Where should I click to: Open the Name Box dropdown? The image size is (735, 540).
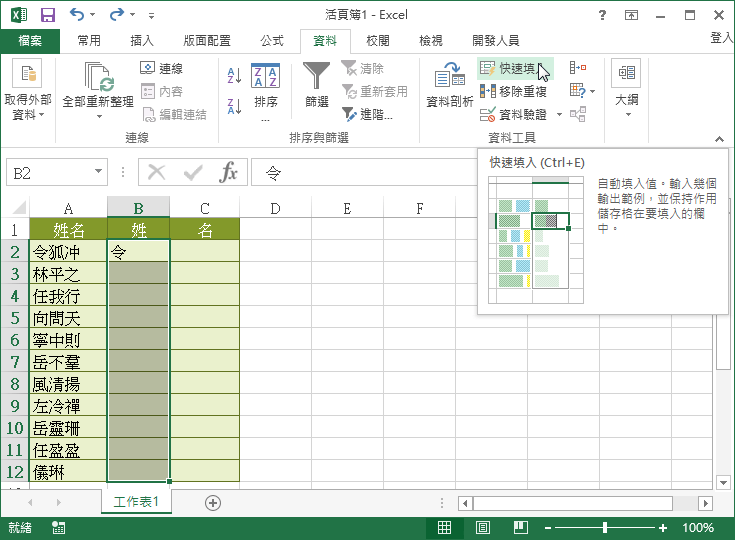(x=98, y=172)
